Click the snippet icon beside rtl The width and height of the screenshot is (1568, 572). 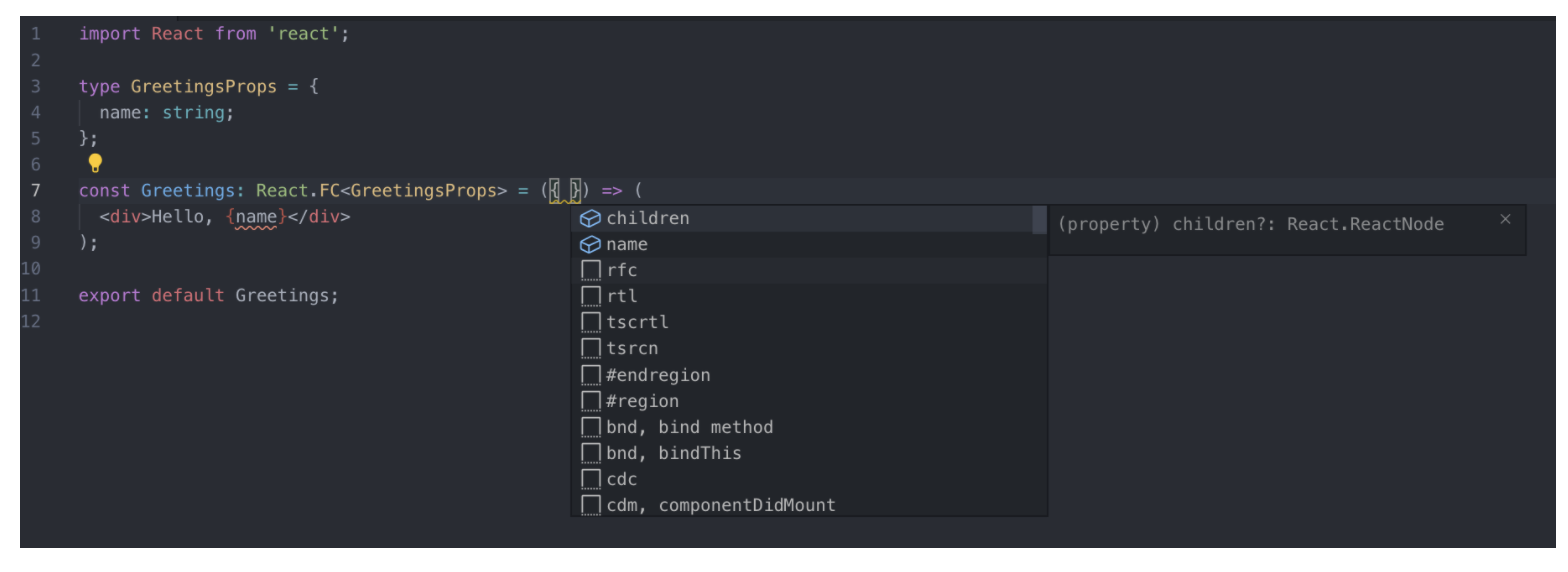coord(591,296)
